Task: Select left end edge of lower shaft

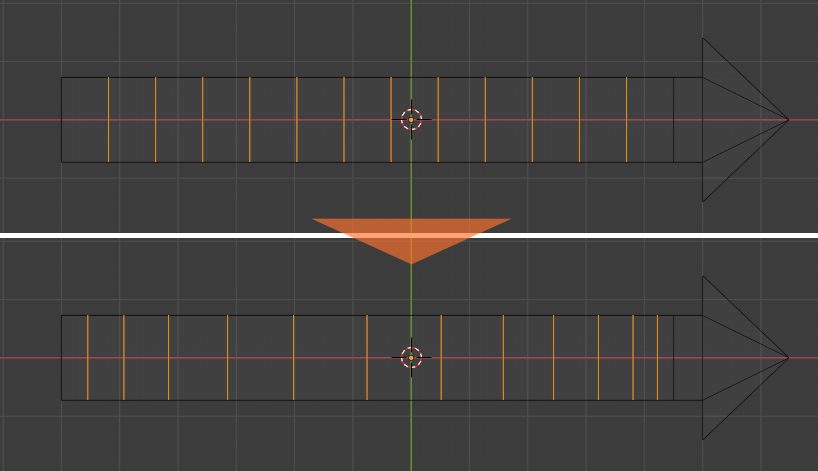Action: pos(62,358)
